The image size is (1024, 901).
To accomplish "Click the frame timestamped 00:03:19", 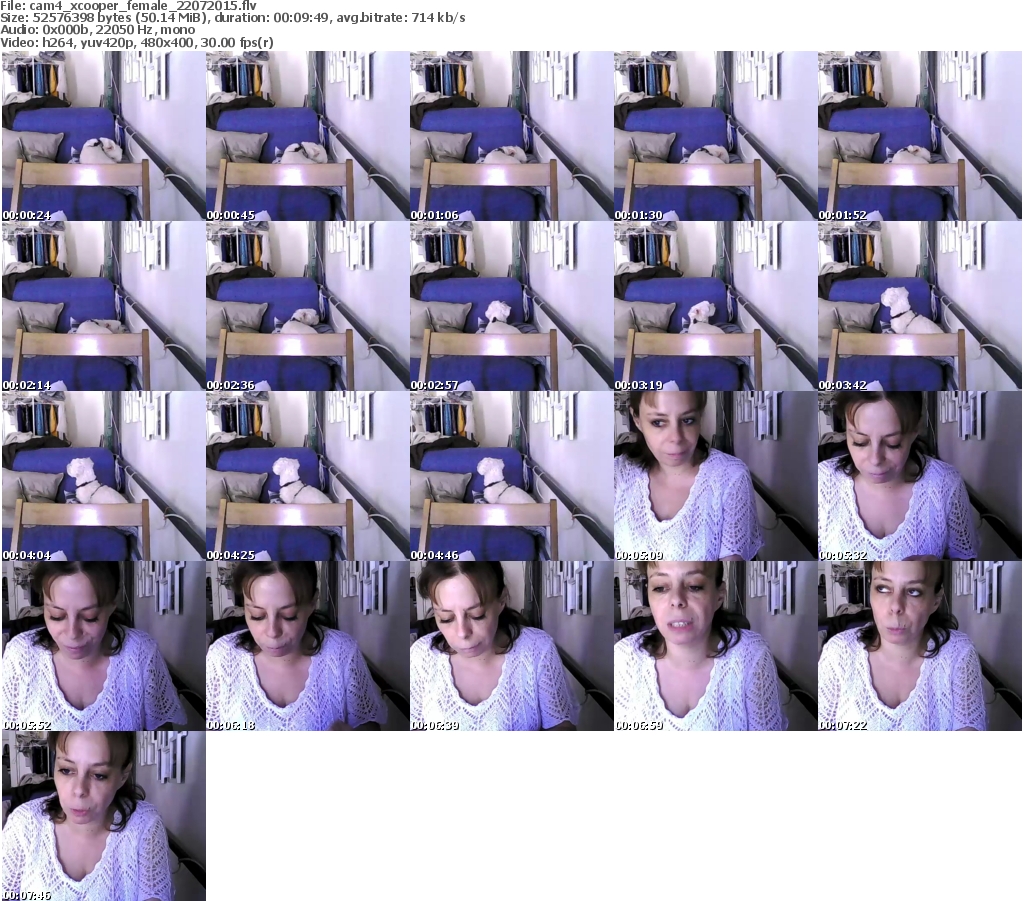I will click(715, 306).
